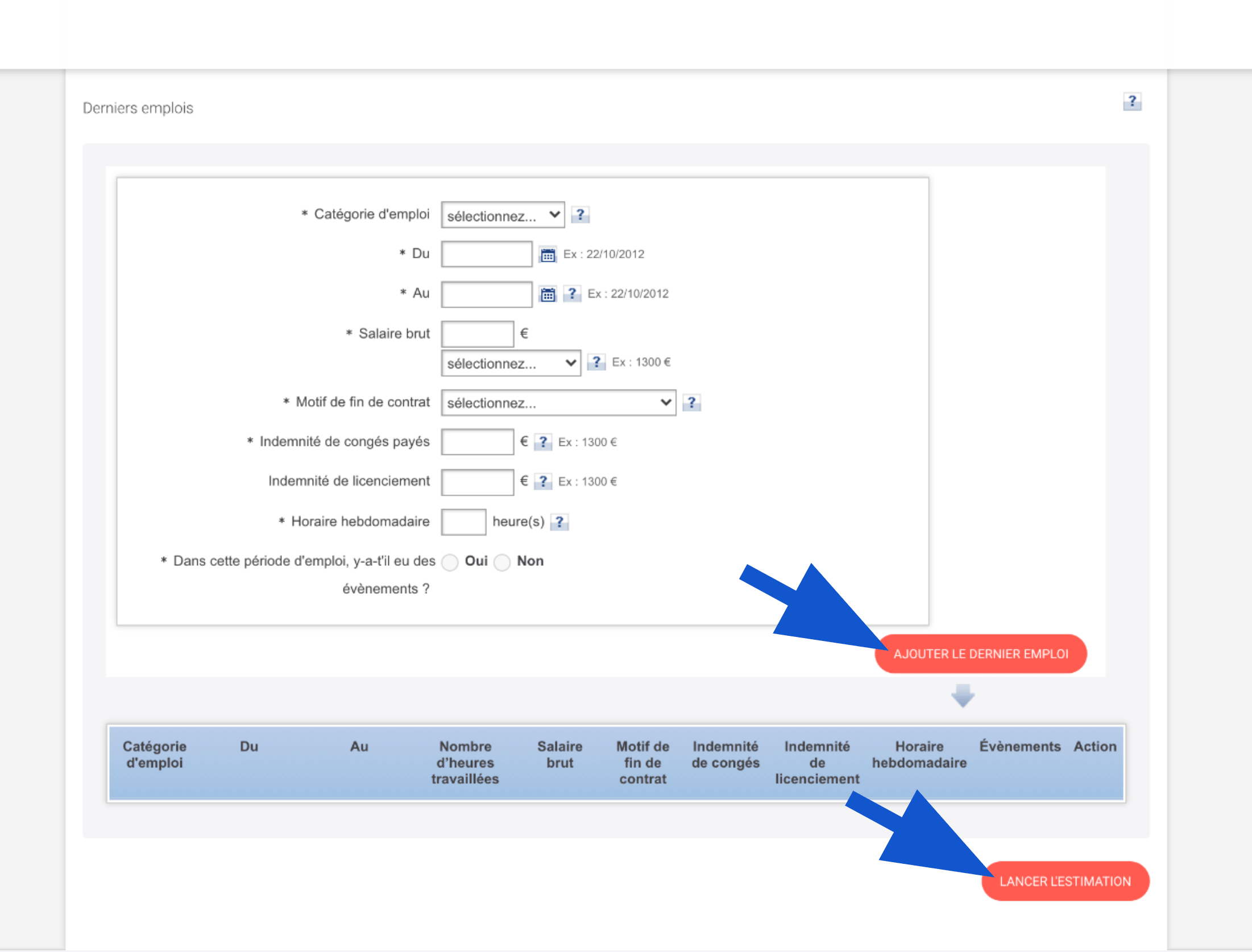Select Oui for évènements question
This screenshot has height=952, width=1252.
(x=450, y=562)
